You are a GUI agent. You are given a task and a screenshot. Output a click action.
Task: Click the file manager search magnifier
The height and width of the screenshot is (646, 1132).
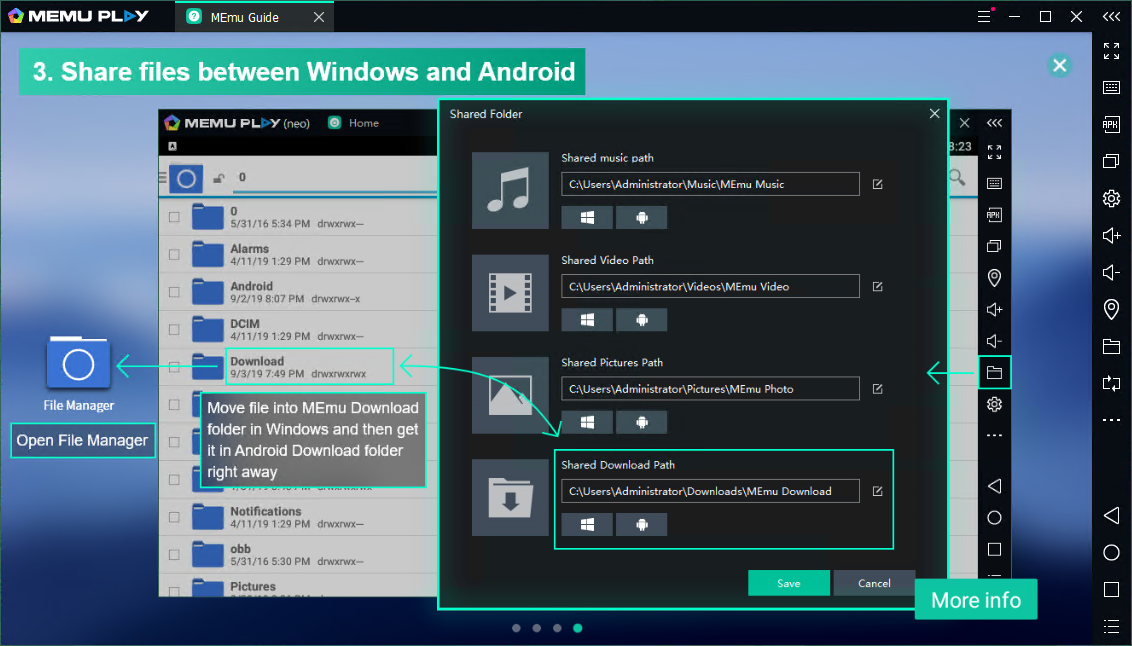coord(957,177)
